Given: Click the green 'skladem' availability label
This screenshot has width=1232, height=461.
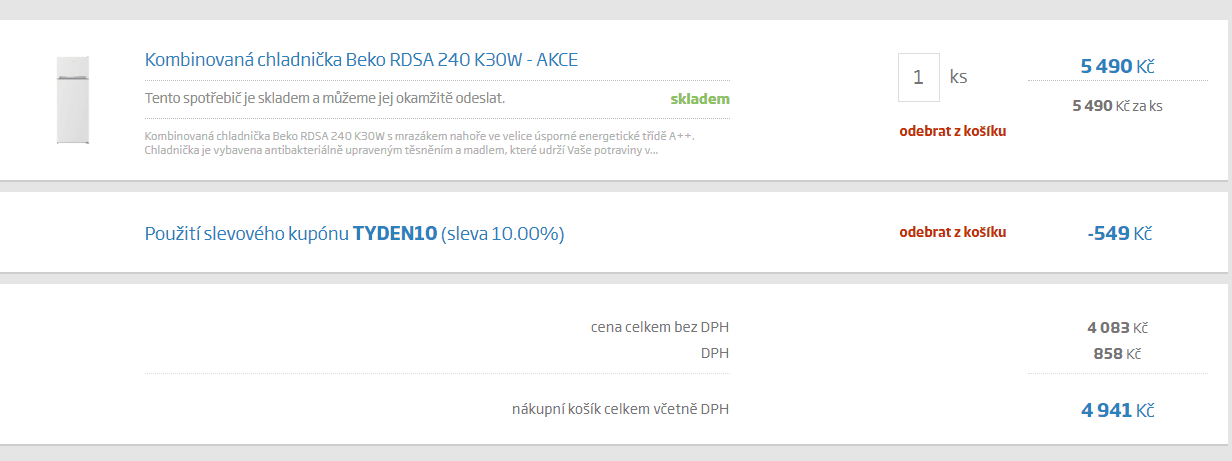Looking at the screenshot, I should (700, 99).
